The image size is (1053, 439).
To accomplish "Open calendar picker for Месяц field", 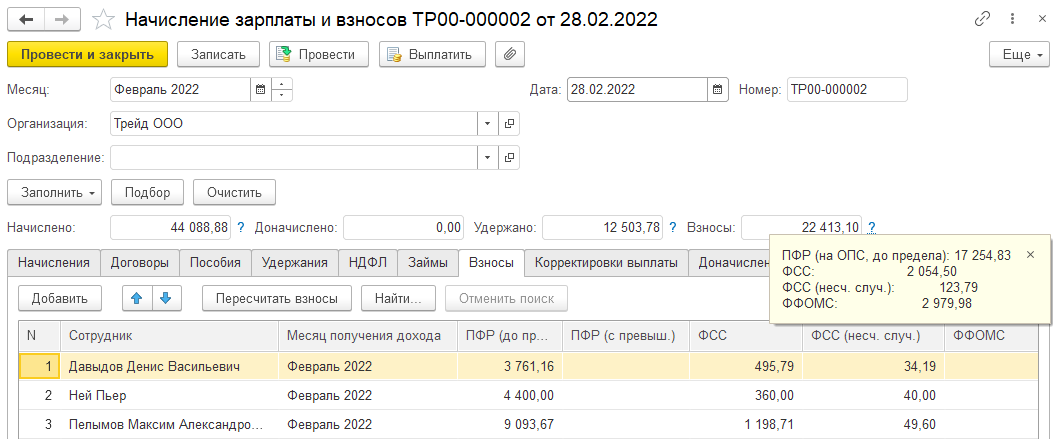I will click(x=261, y=89).
